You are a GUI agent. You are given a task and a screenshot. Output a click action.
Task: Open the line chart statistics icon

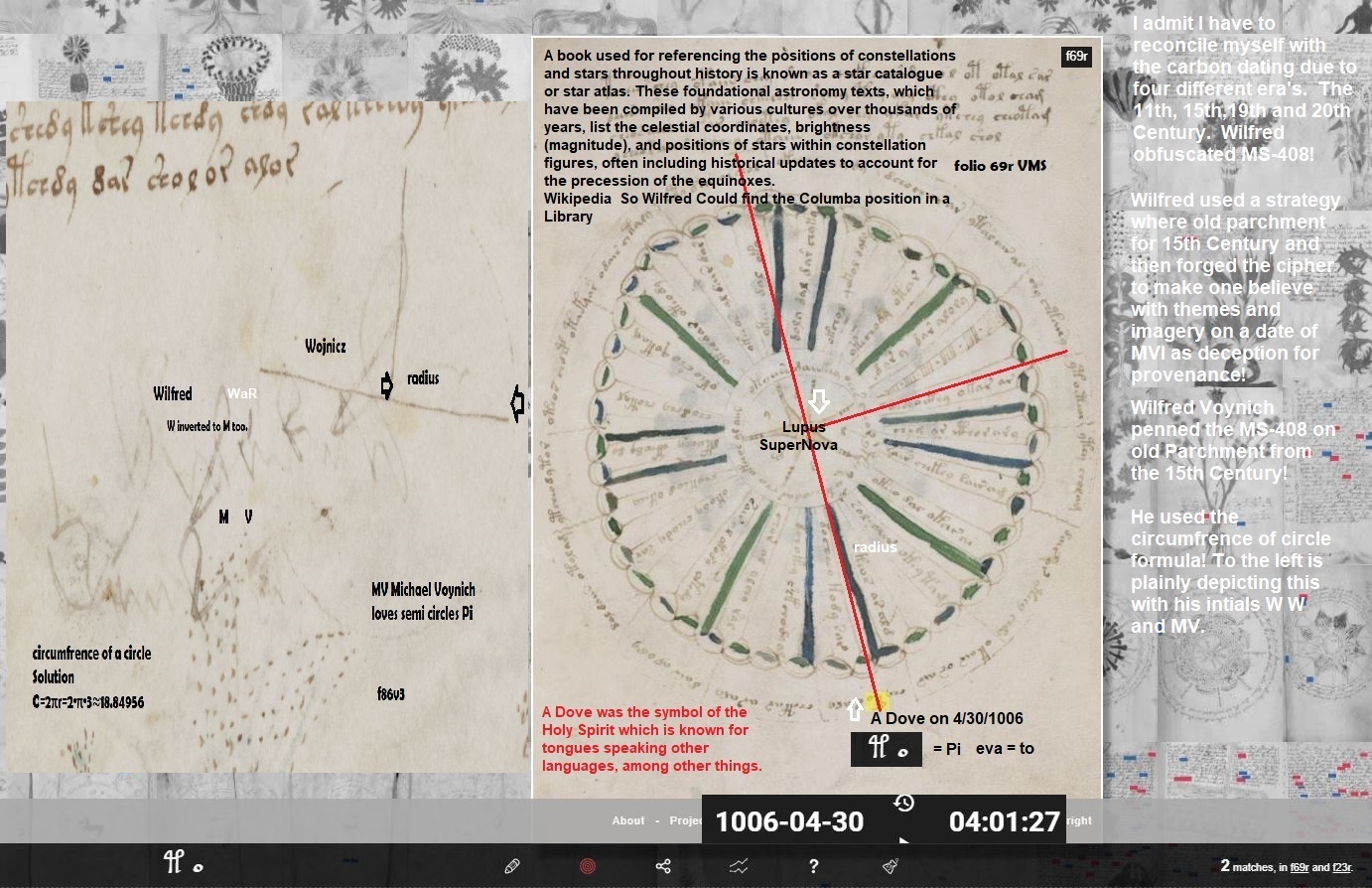739,866
